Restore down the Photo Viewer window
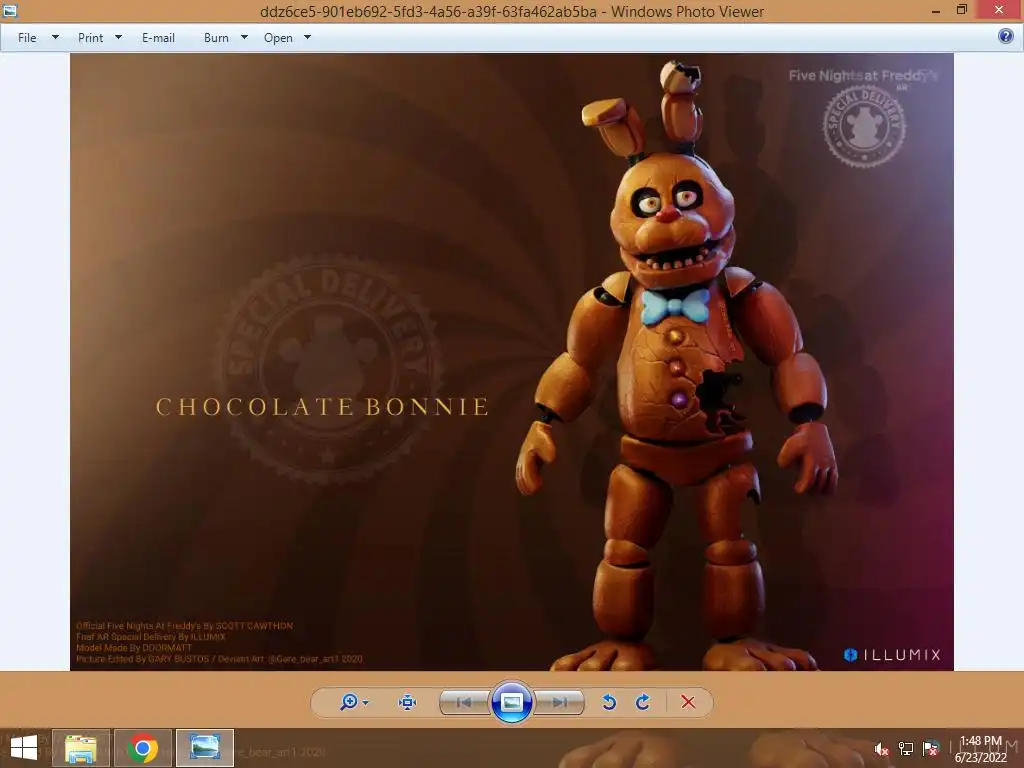Image resolution: width=1024 pixels, height=768 pixels. [x=961, y=10]
